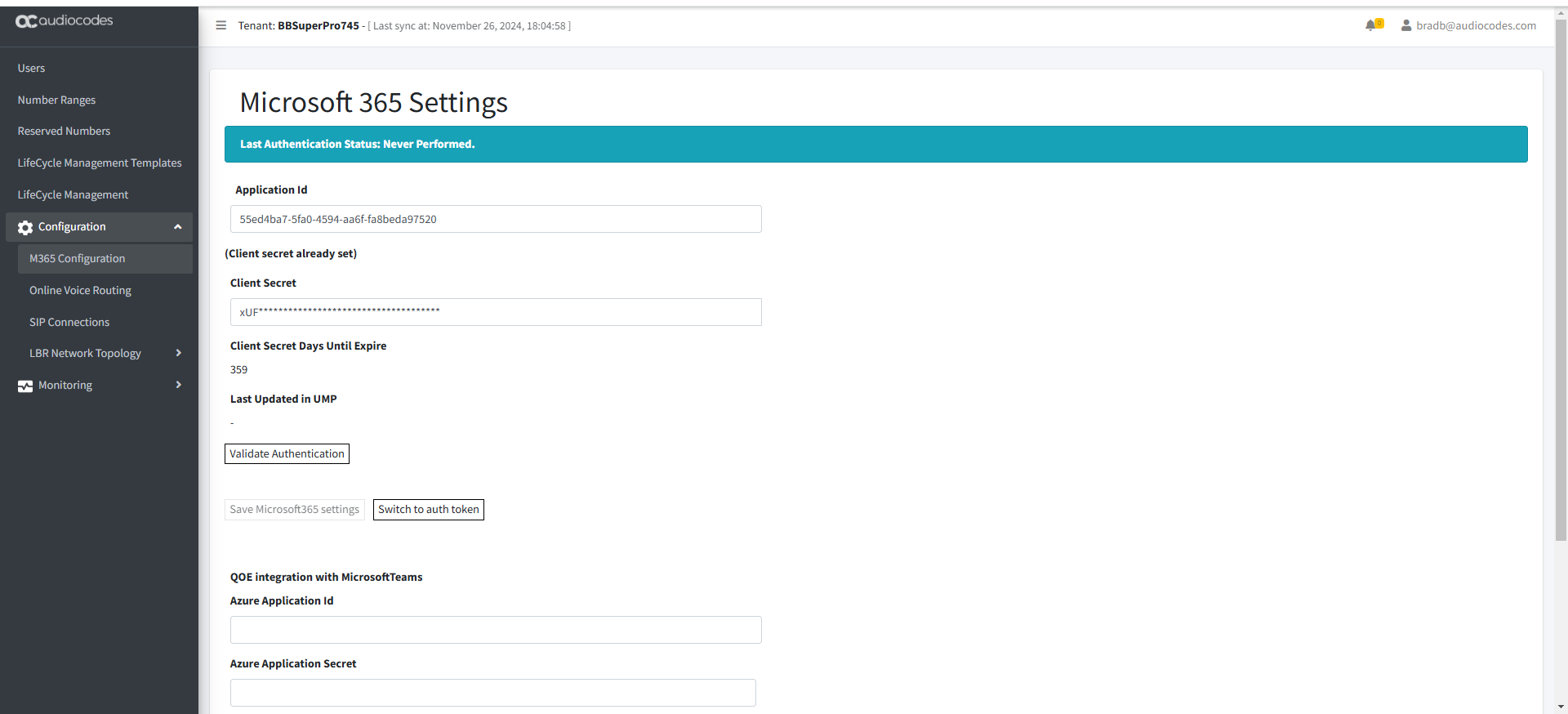Expand the Monitoring menu arrow
1568x714 pixels.
(178, 385)
